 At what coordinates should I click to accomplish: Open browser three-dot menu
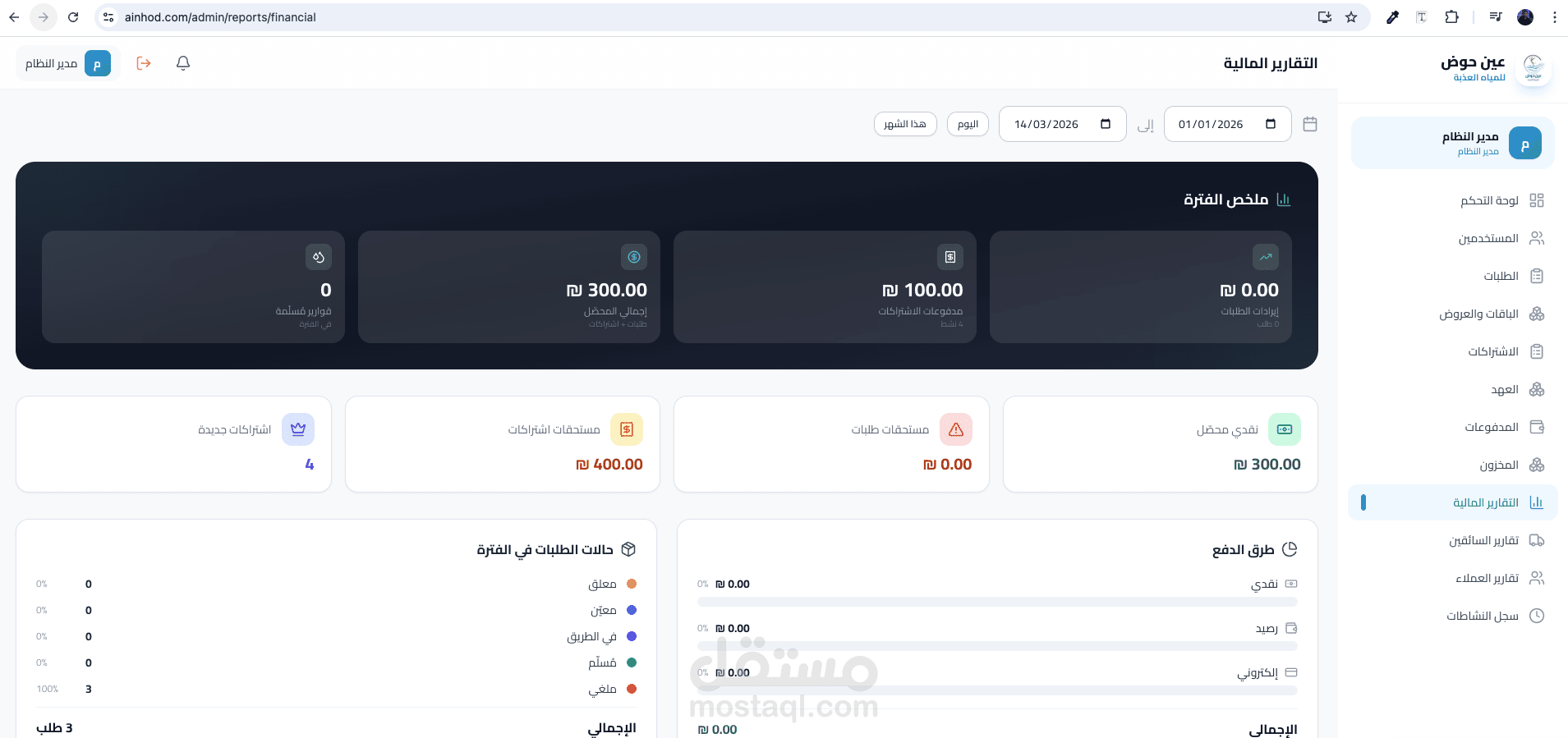pyautogui.click(x=1554, y=17)
